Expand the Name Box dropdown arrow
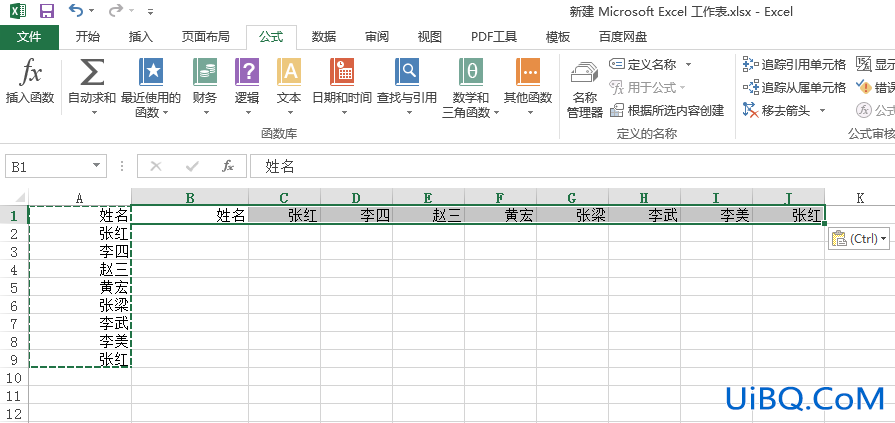895x423 pixels. tap(96, 166)
